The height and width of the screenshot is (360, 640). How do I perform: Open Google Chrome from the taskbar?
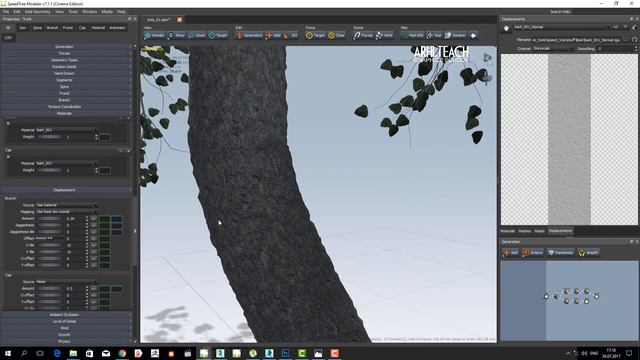point(122,353)
